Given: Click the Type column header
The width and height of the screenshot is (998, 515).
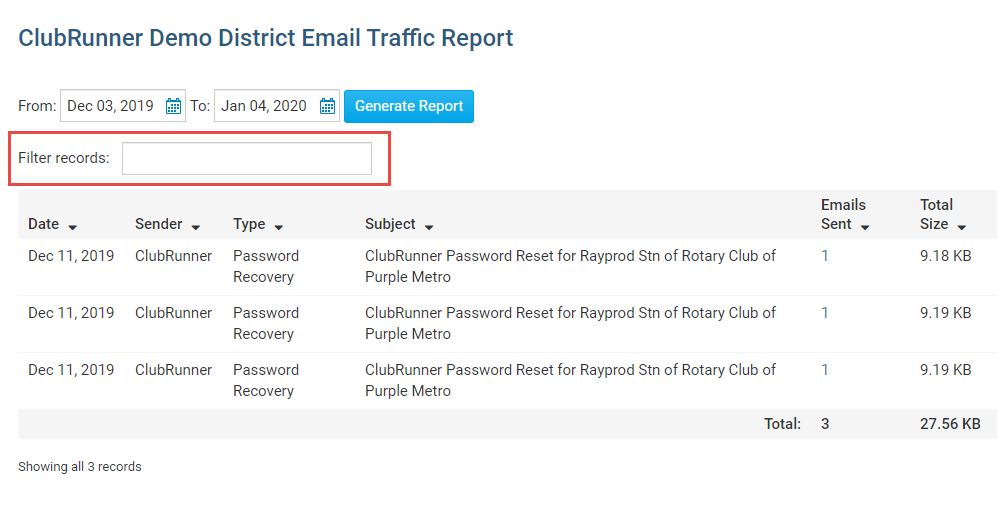Looking at the screenshot, I should pos(249,225).
